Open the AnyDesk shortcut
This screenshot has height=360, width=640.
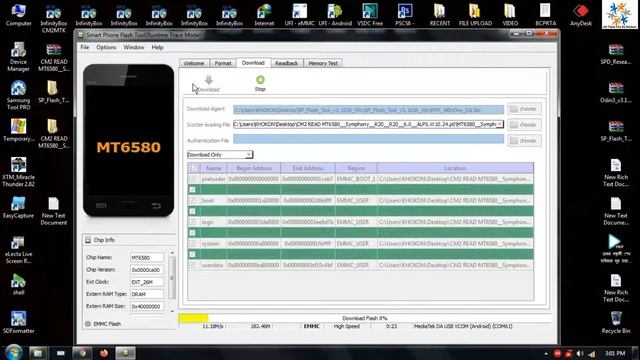point(580,15)
